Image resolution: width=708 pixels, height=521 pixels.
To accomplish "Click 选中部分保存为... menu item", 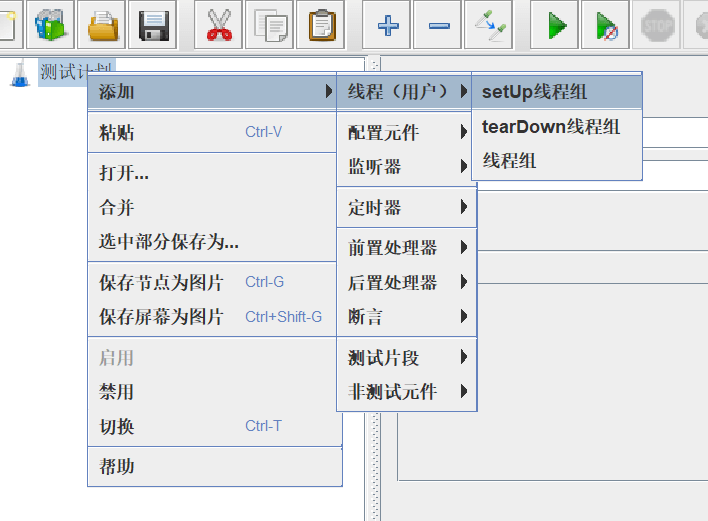I will coord(212,242).
